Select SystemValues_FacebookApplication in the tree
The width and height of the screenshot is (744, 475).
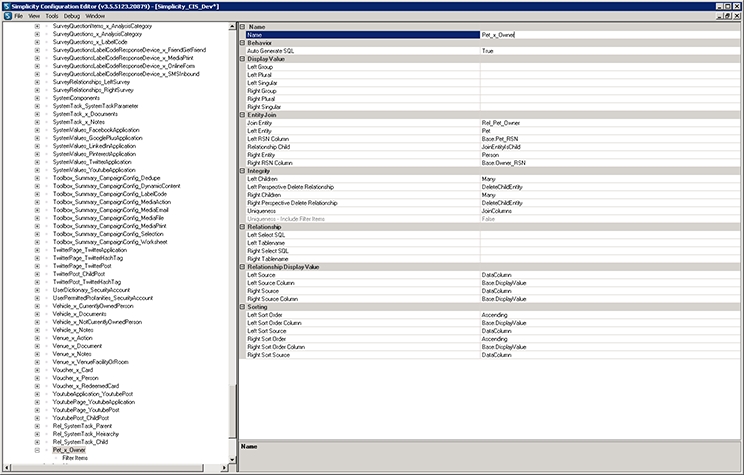tap(96, 130)
